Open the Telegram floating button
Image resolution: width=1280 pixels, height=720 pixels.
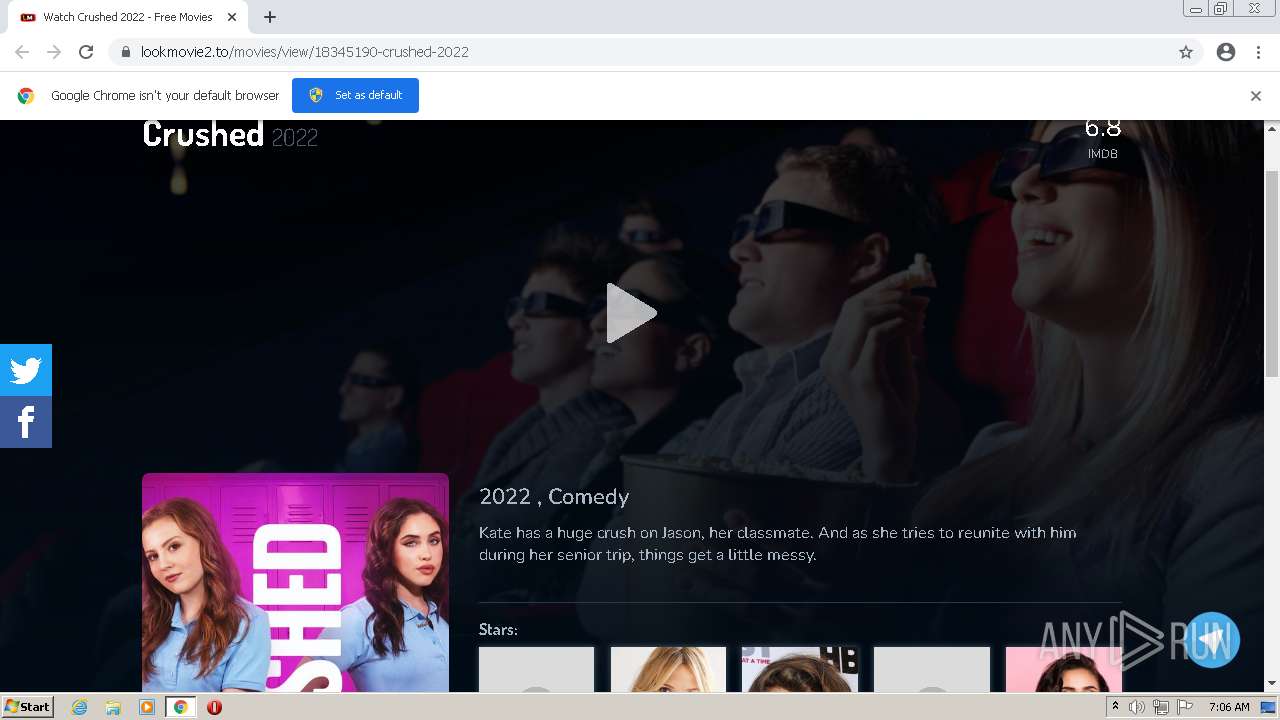[1212, 640]
